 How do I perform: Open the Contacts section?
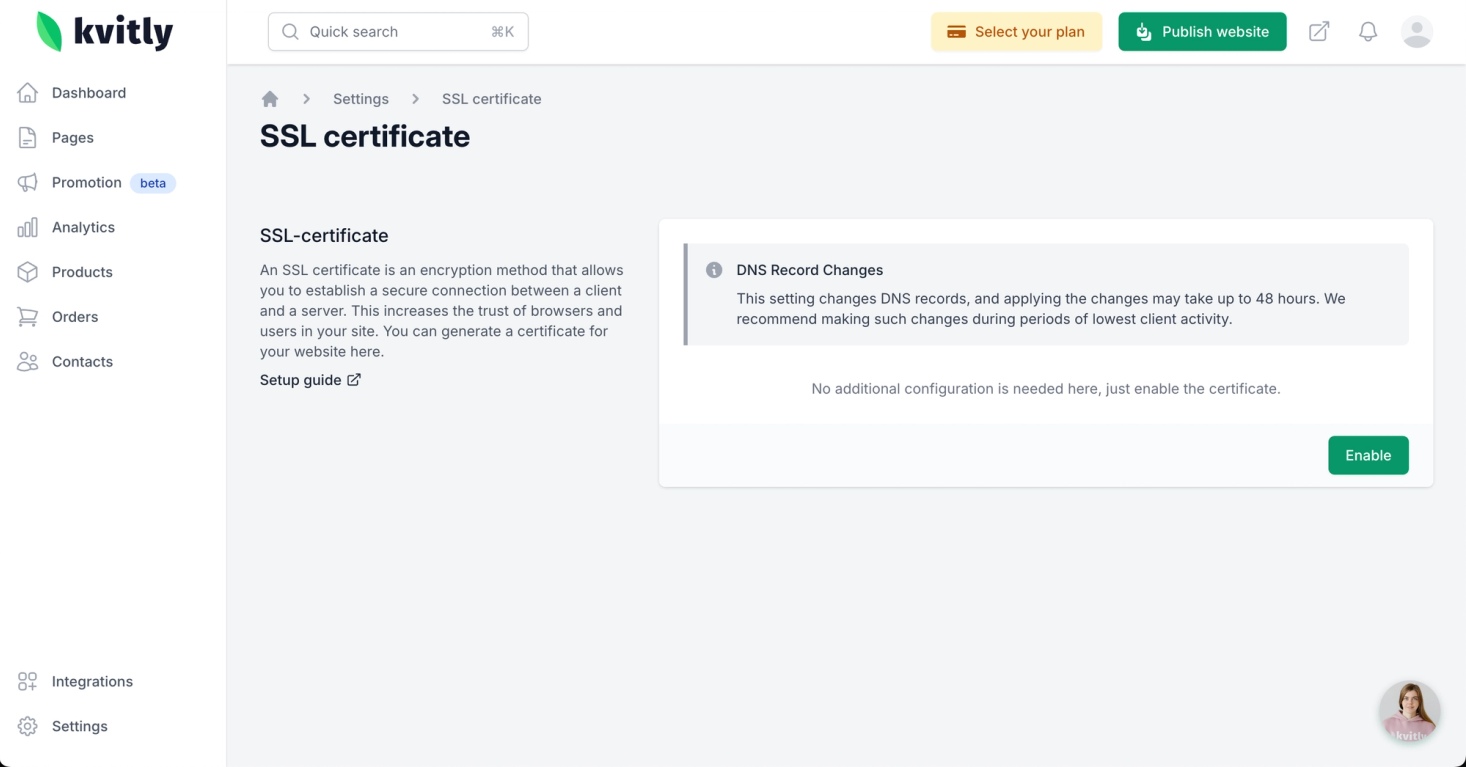pos(82,362)
